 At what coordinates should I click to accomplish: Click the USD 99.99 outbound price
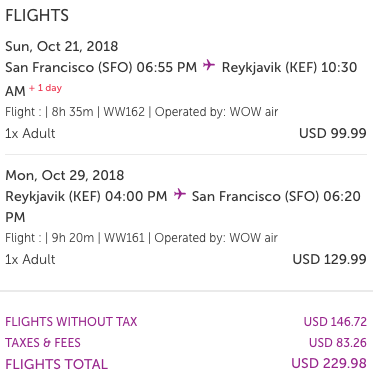click(333, 133)
